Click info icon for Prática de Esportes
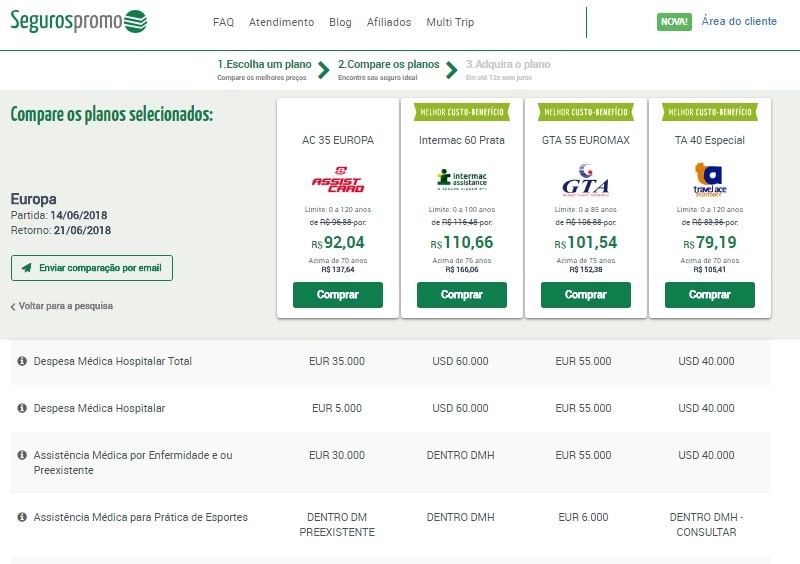Viewport: 800px width, 564px height. [22, 517]
